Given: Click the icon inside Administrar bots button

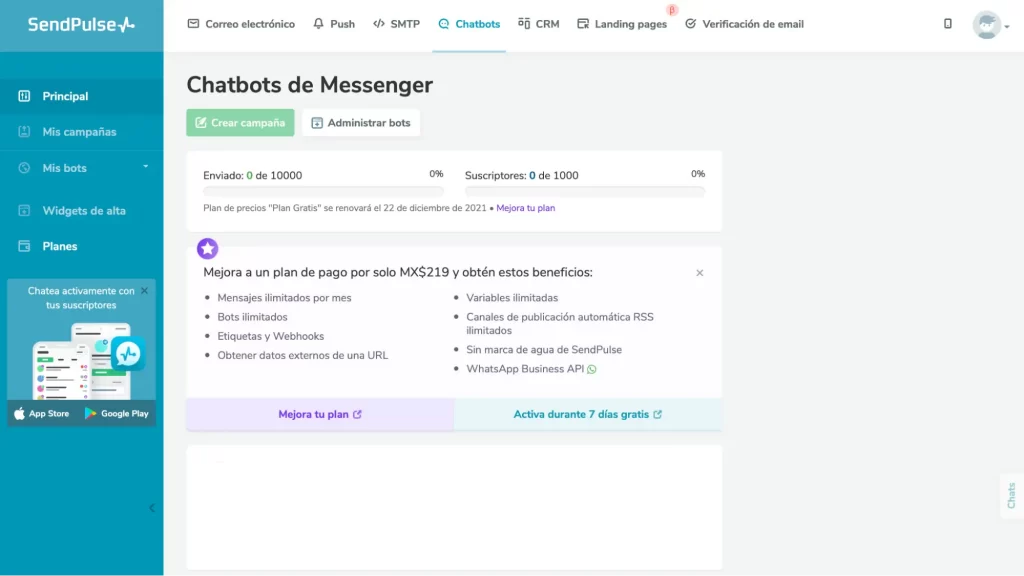Looking at the screenshot, I should (x=317, y=123).
